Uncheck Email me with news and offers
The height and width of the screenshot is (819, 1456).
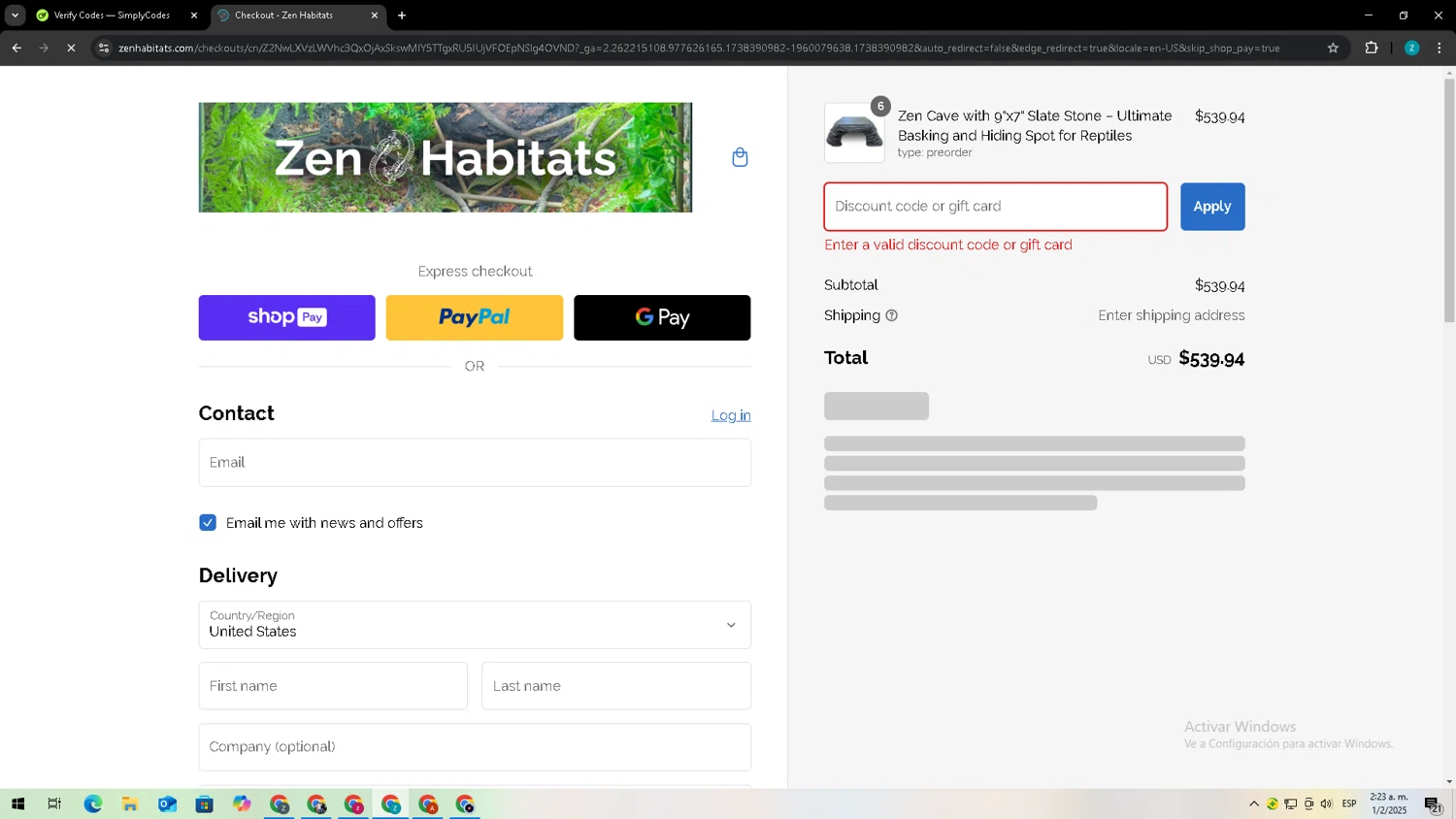pyautogui.click(x=208, y=522)
